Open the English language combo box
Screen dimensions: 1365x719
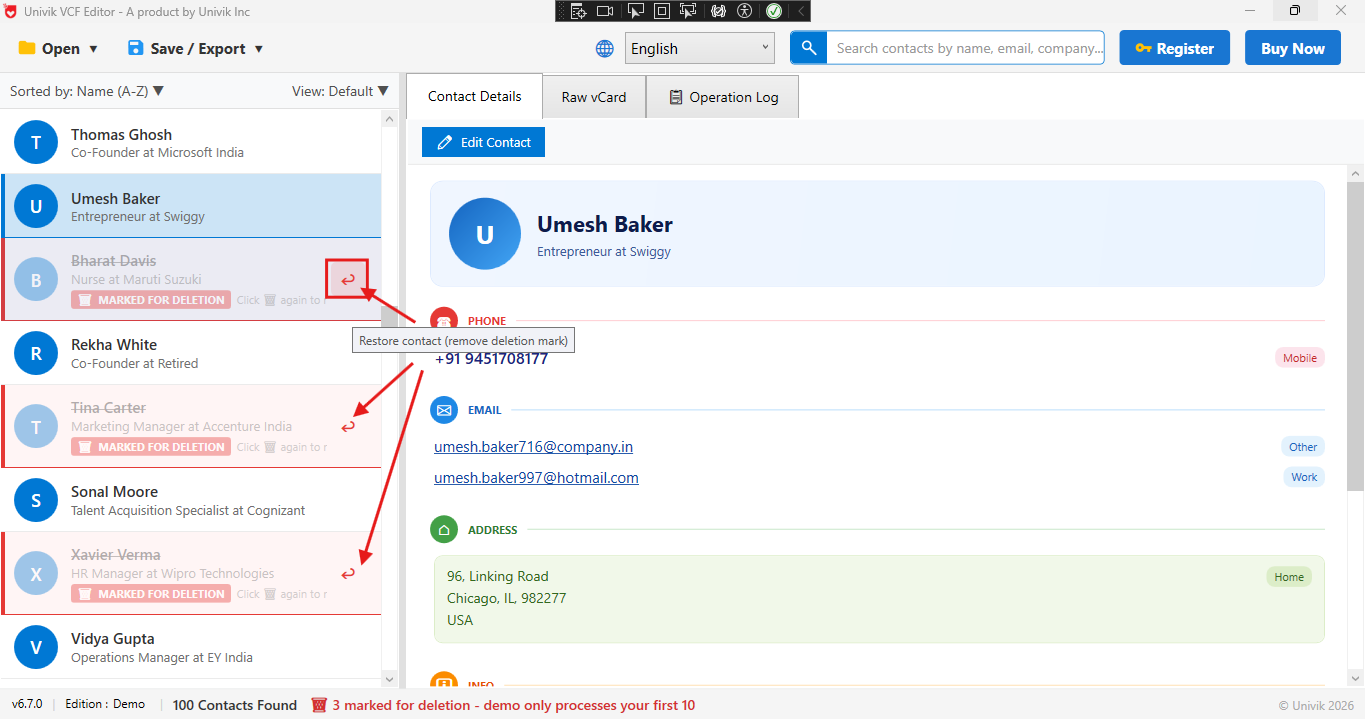point(700,48)
